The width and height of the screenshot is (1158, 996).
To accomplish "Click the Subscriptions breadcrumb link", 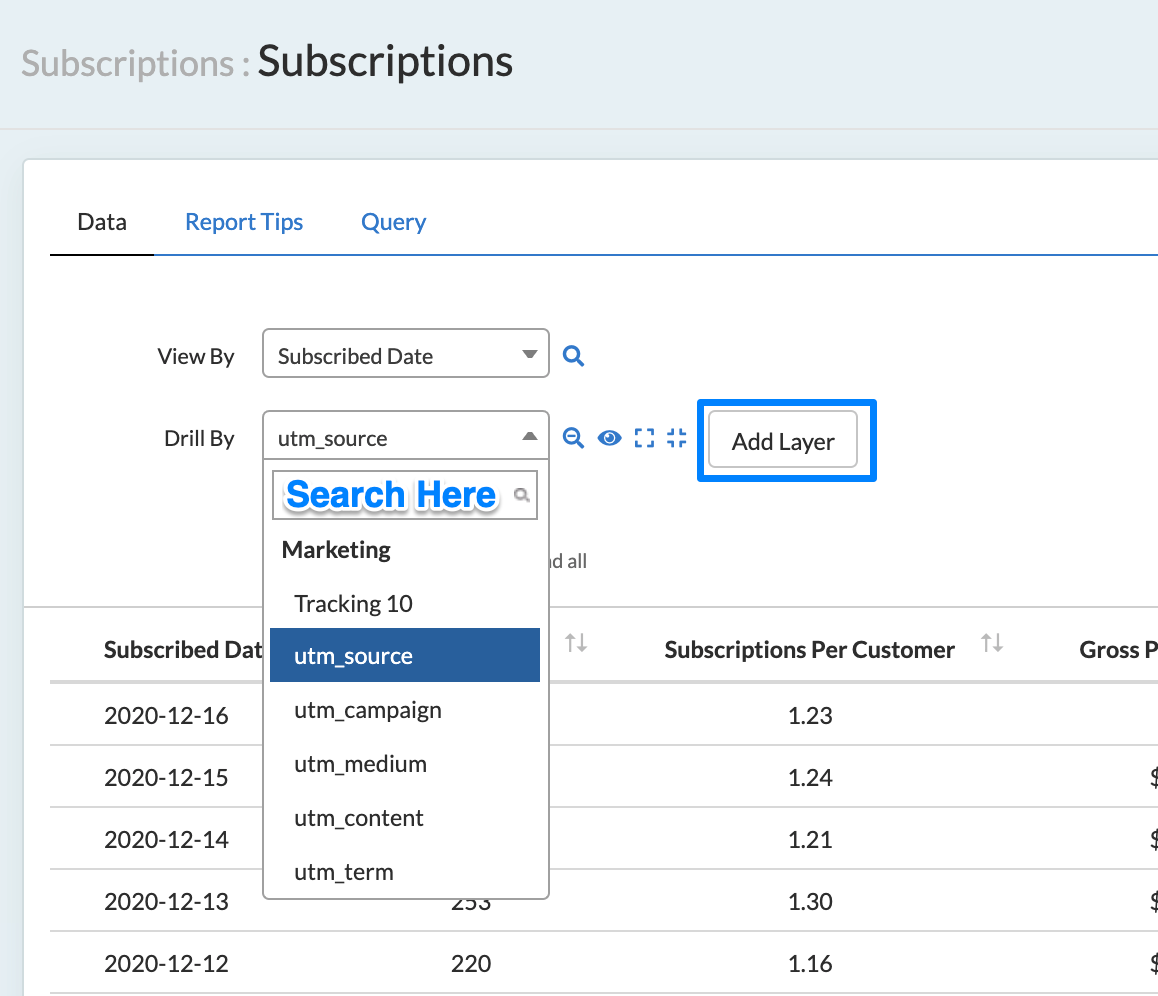I will pos(127,63).
